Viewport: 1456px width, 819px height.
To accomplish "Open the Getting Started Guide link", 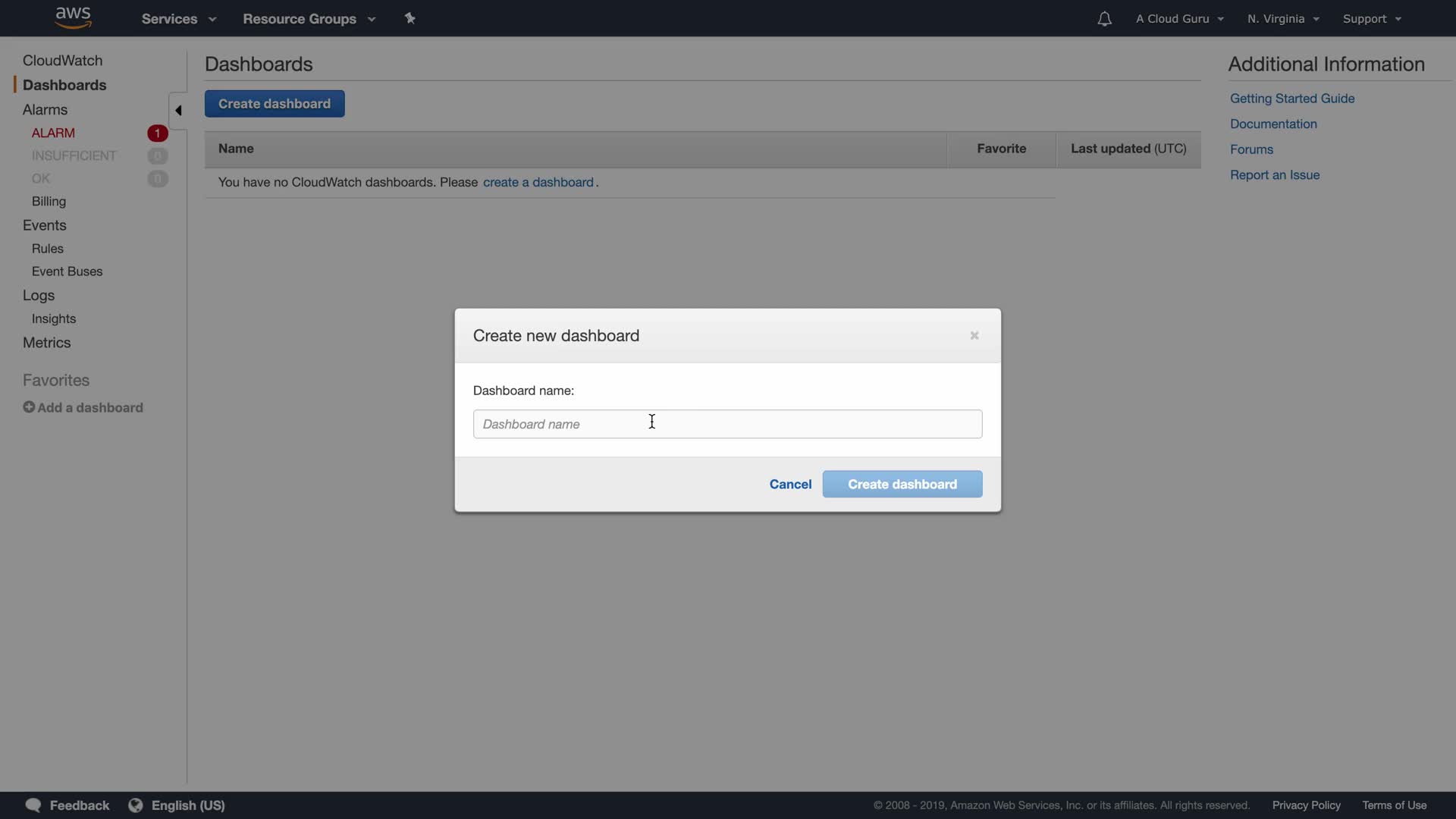I will [1291, 99].
